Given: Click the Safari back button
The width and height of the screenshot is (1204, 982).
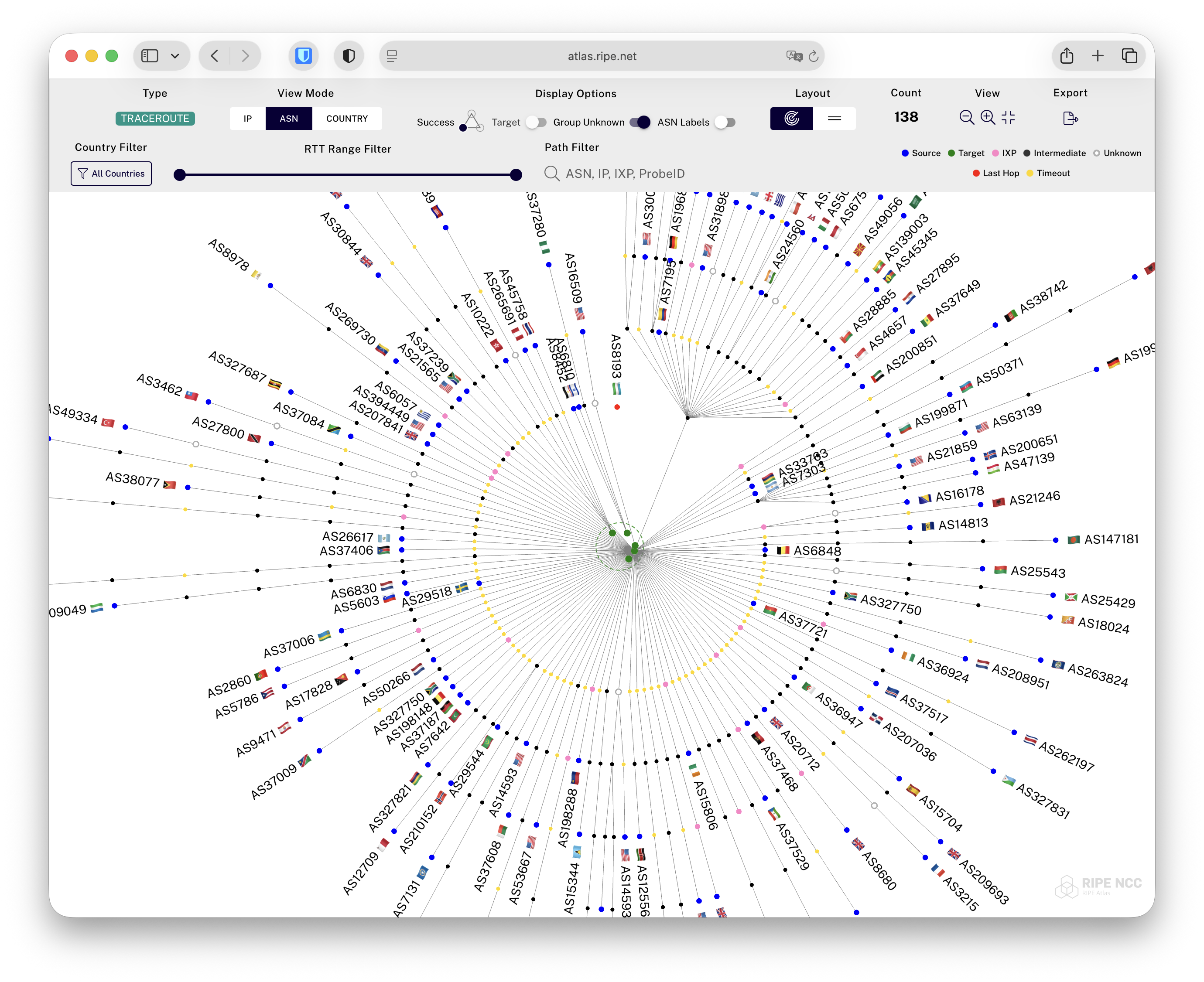Looking at the screenshot, I should [215, 56].
